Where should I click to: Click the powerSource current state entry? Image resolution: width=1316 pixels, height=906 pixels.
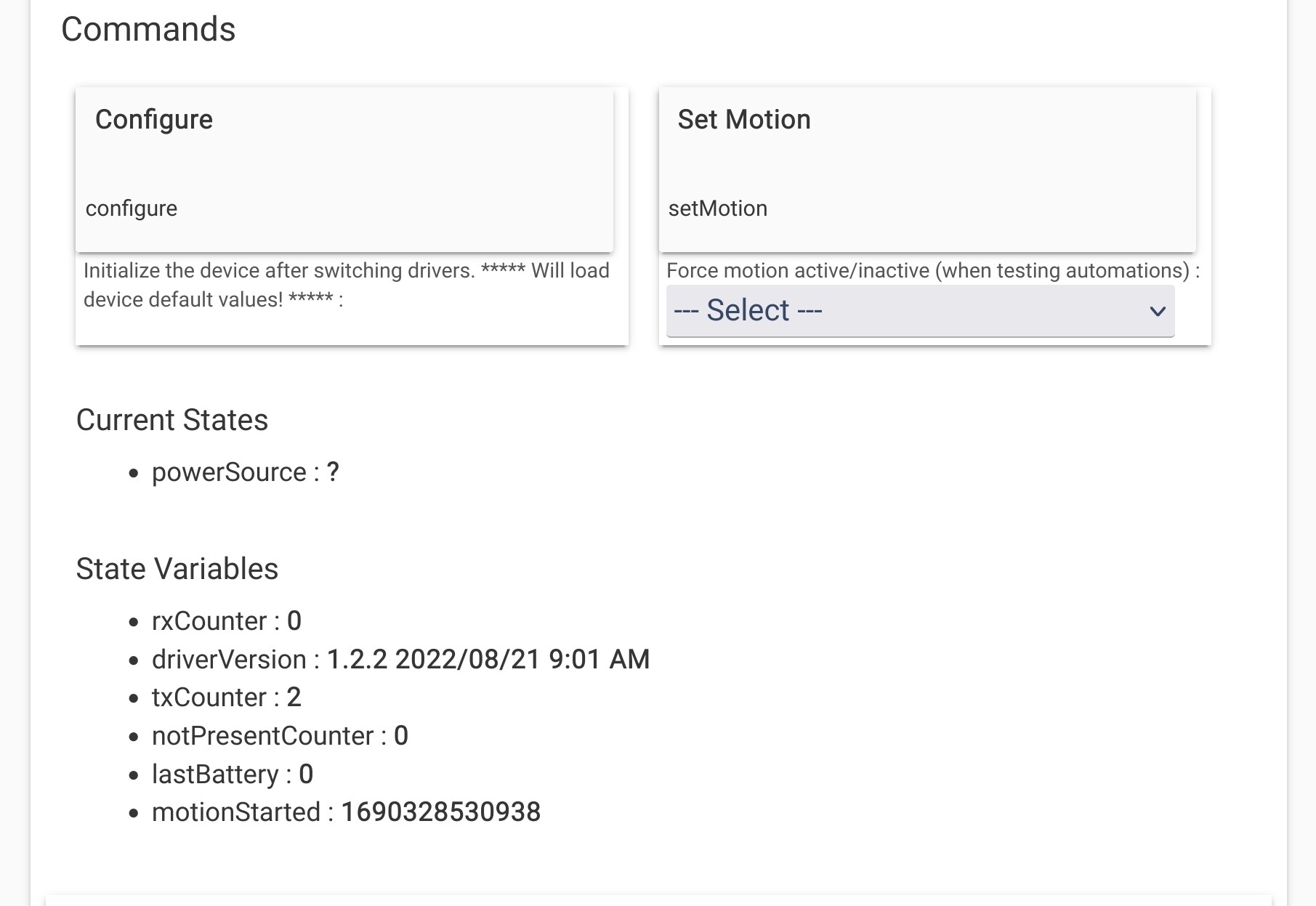[245, 472]
